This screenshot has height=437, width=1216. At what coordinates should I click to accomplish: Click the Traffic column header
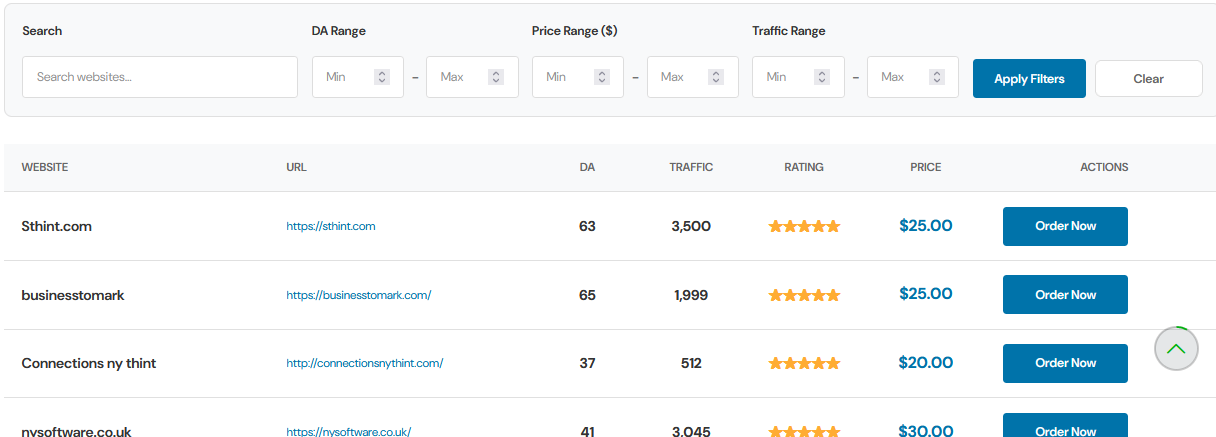click(691, 167)
